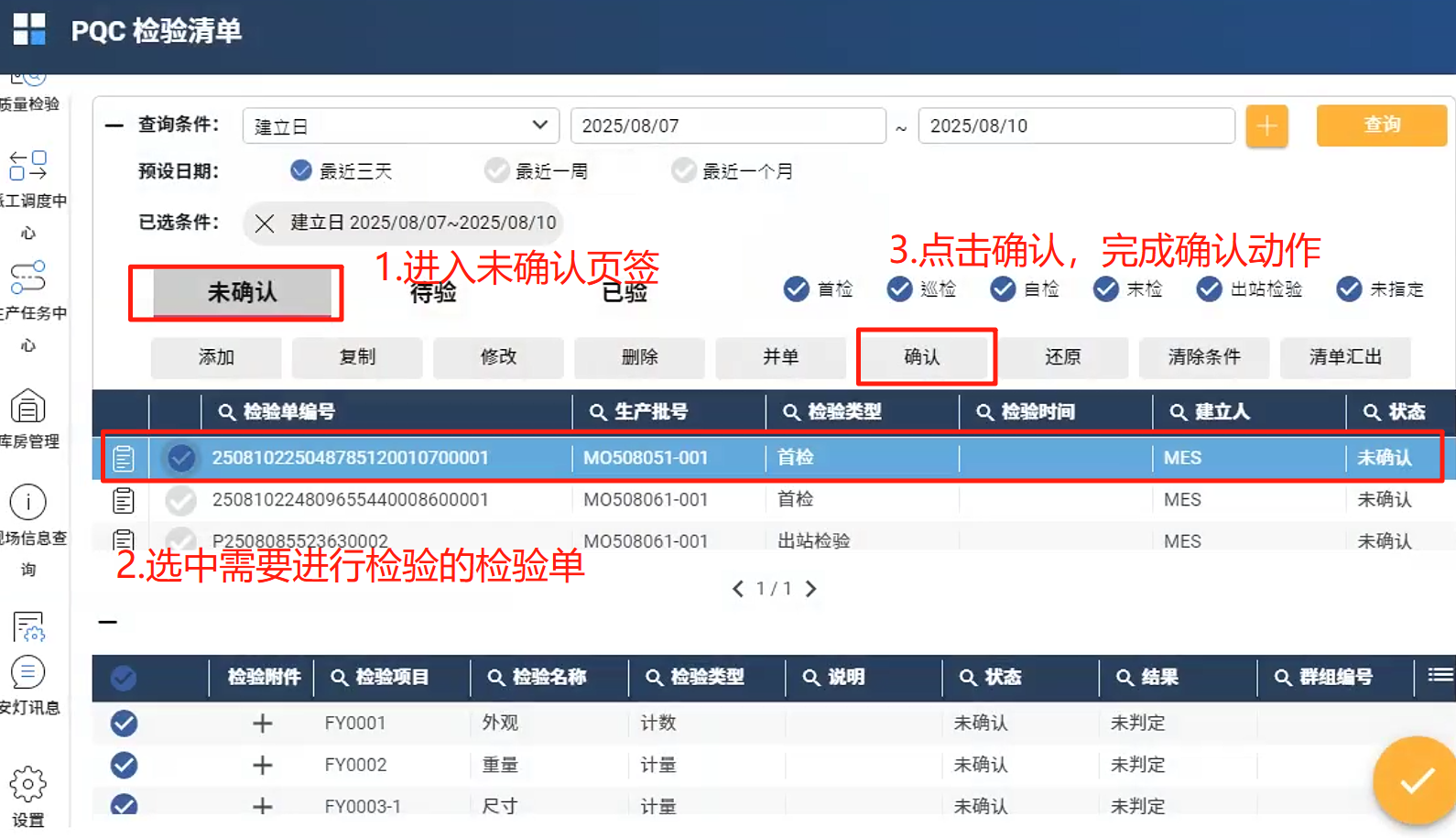This screenshot has width=1456, height=838.
Task: Toggle 未指定 filter checkbox
Action: pos(1349,289)
